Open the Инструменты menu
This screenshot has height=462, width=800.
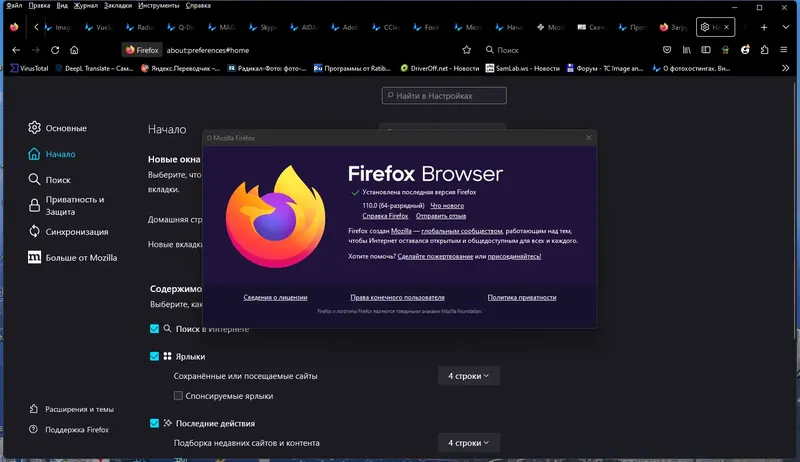tap(159, 6)
